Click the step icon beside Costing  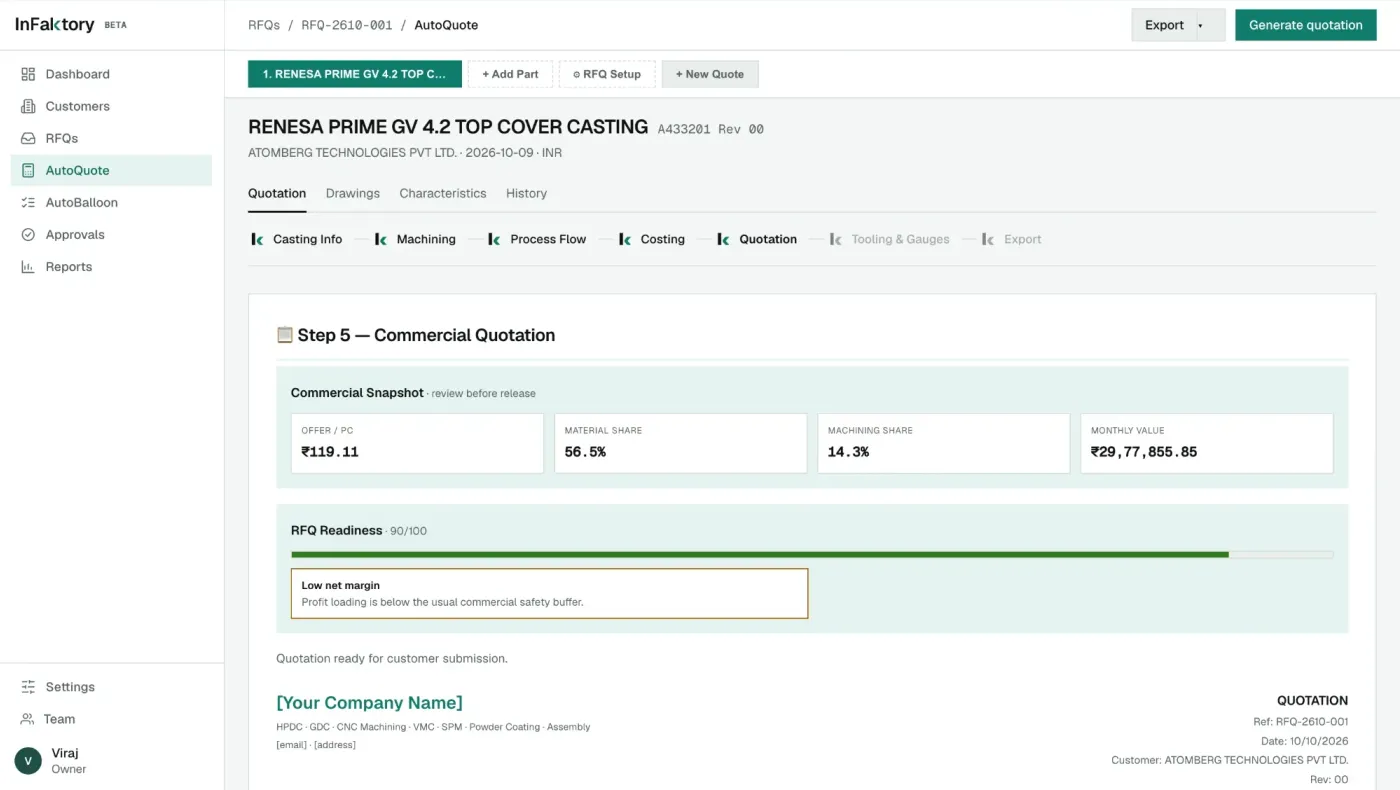coord(625,239)
